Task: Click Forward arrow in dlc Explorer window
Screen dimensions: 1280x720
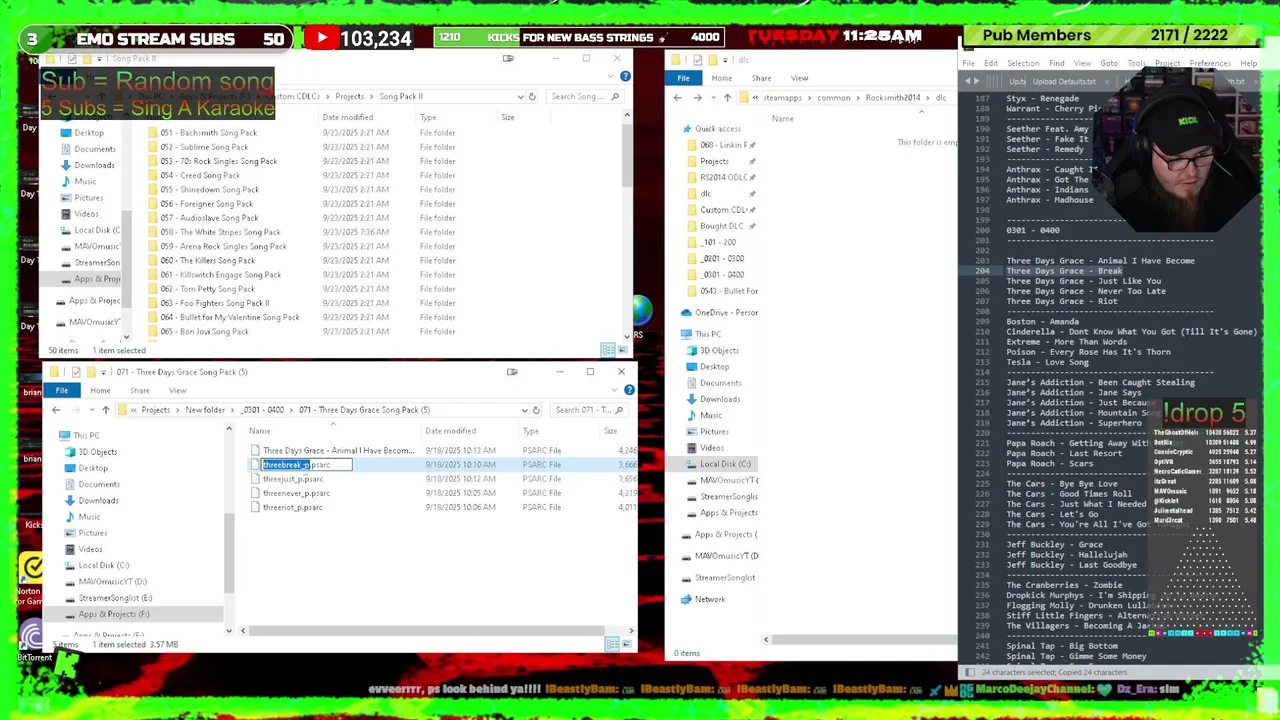Action: coord(696,98)
